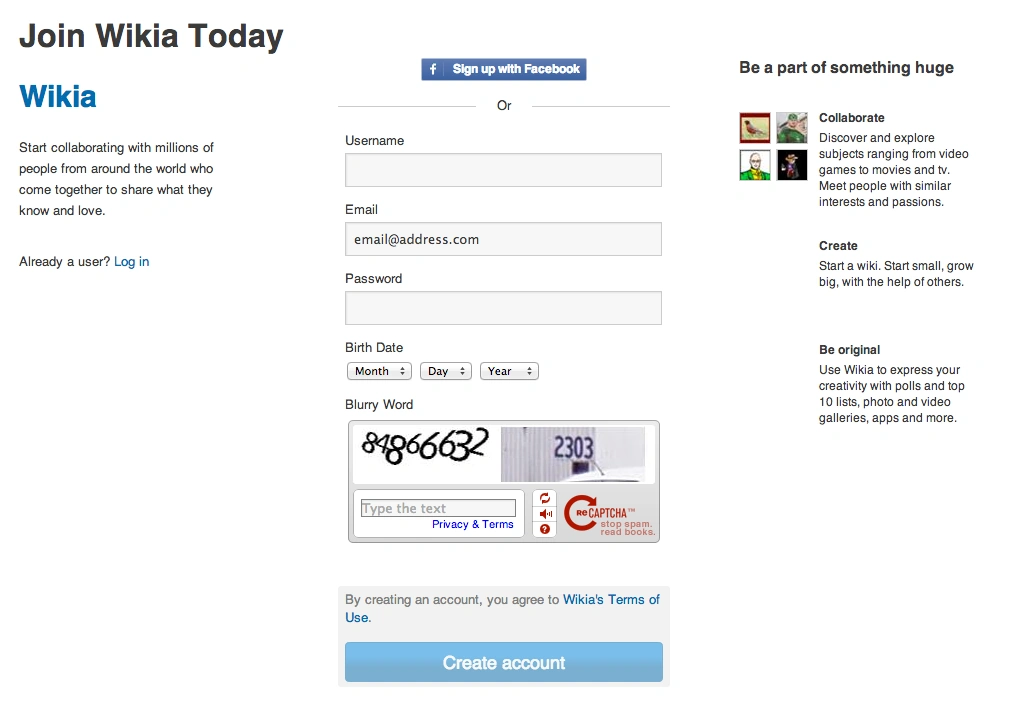
Task: Refresh the CAPTCHA challenge
Action: click(x=545, y=498)
